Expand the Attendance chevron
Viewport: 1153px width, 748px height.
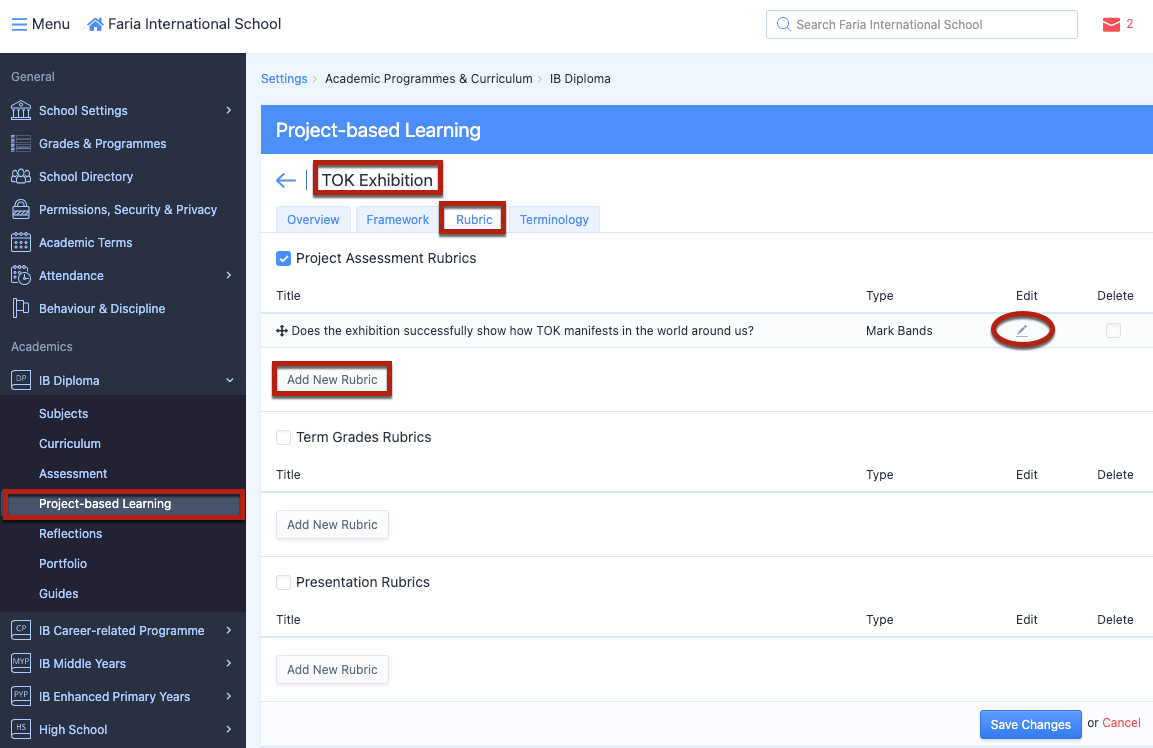click(229, 275)
